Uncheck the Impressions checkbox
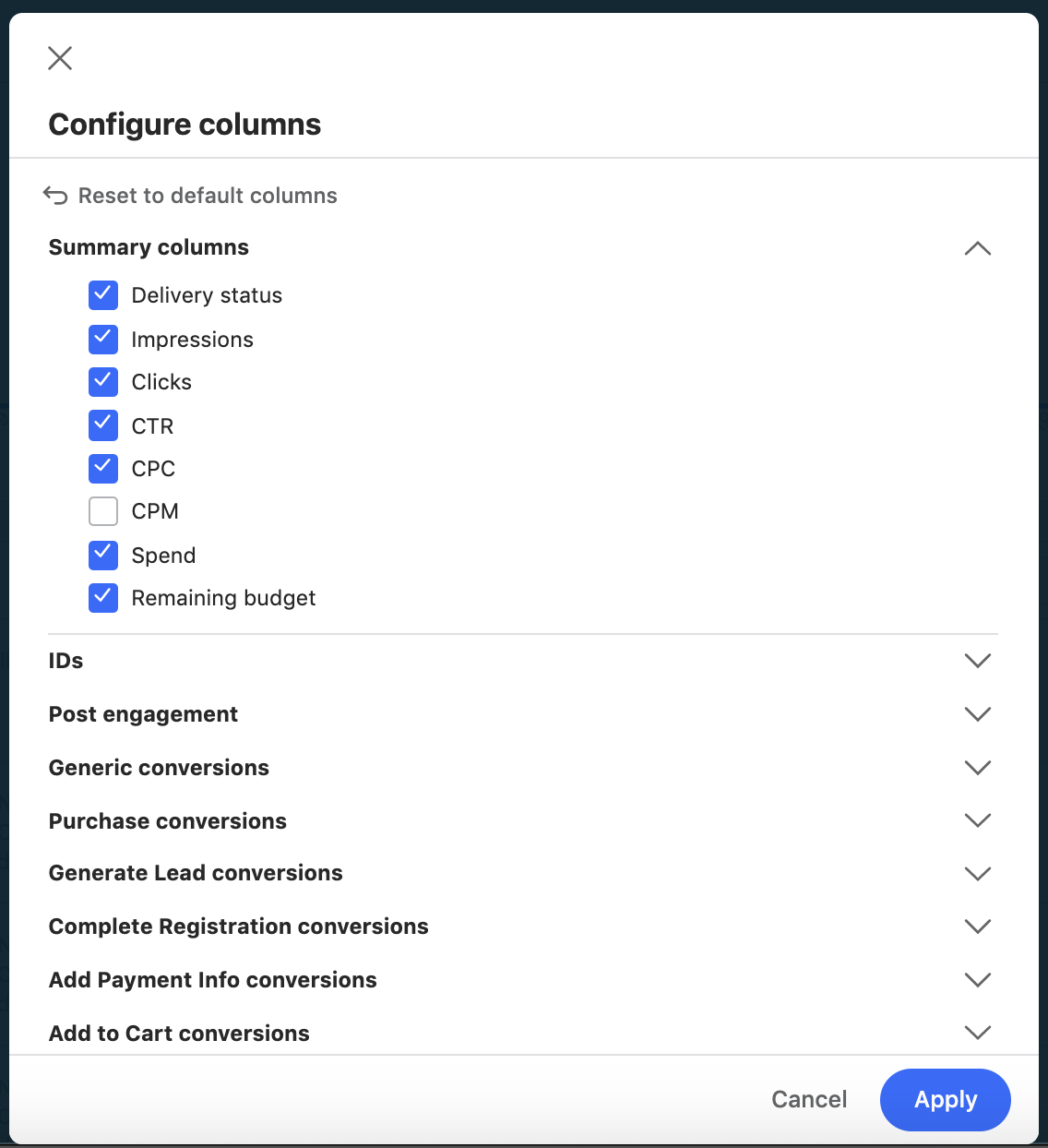Screen dimensions: 1048x1148 pos(103,340)
